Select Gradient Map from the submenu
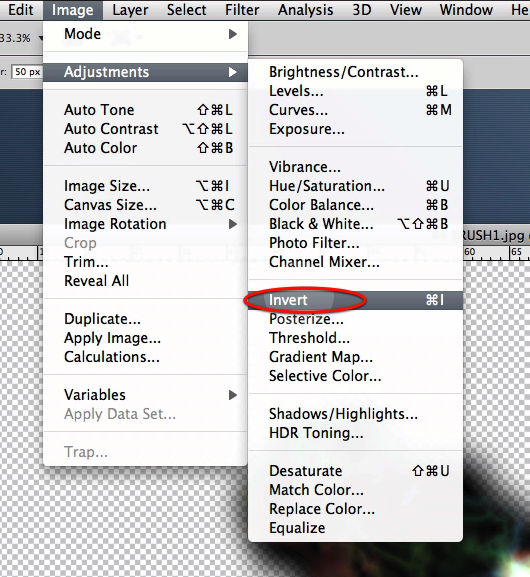530x577 pixels. point(355,357)
